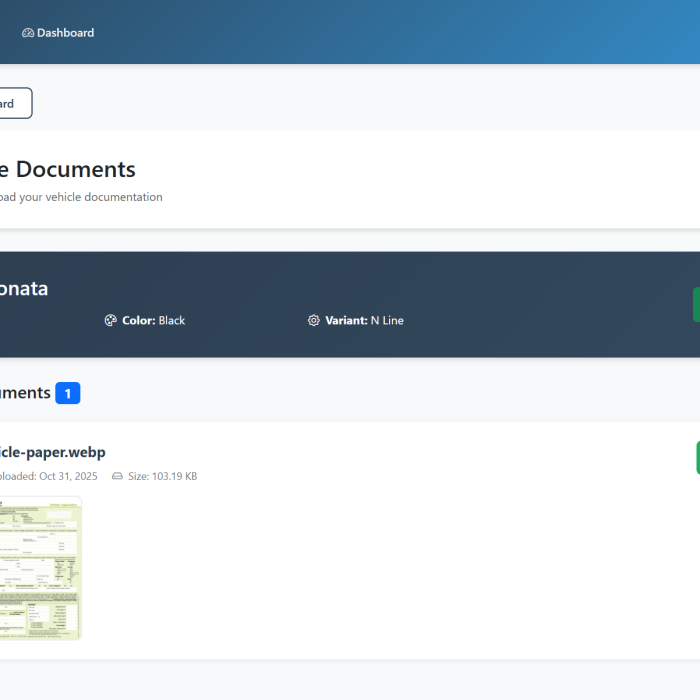
Task: Click the Variant gear icon
Action: 314,321
